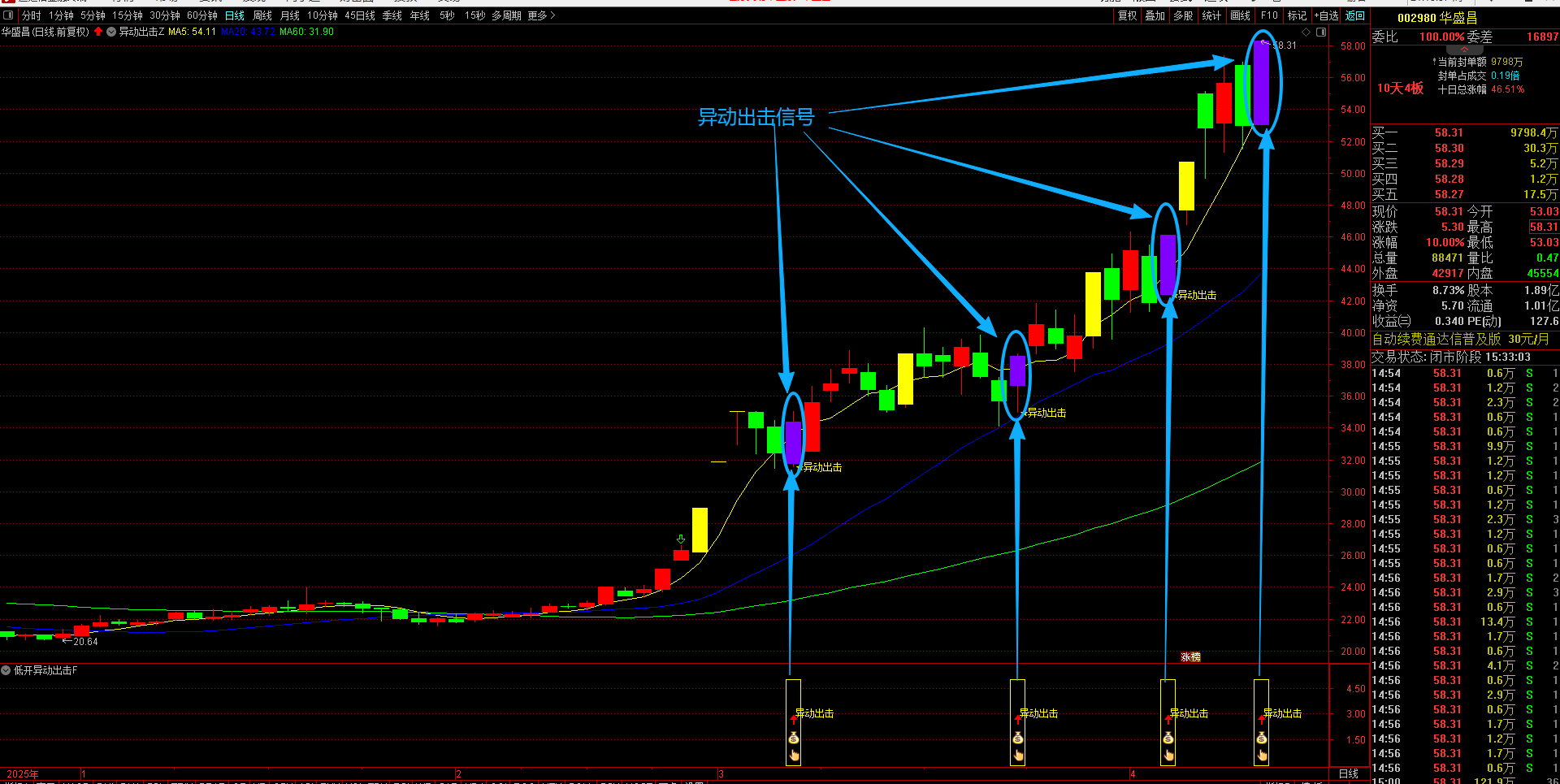Toggle left sidebar panel icon in toolbar
Viewport: 1560px width, 784px height.
pos(8,15)
